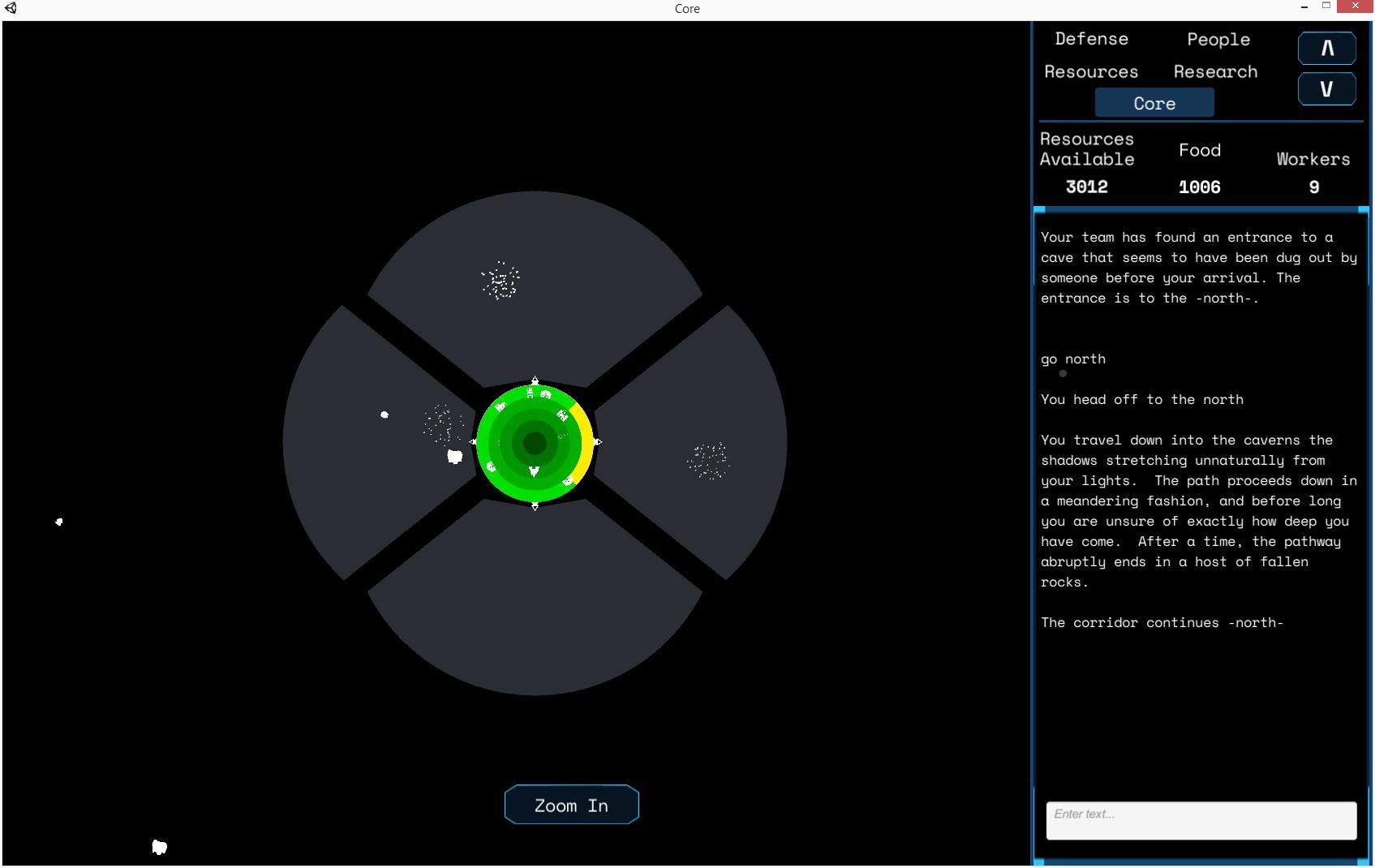Image resolution: width=1375 pixels, height=868 pixels.
Task: Select the highlighted Core tab
Action: tap(1154, 103)
